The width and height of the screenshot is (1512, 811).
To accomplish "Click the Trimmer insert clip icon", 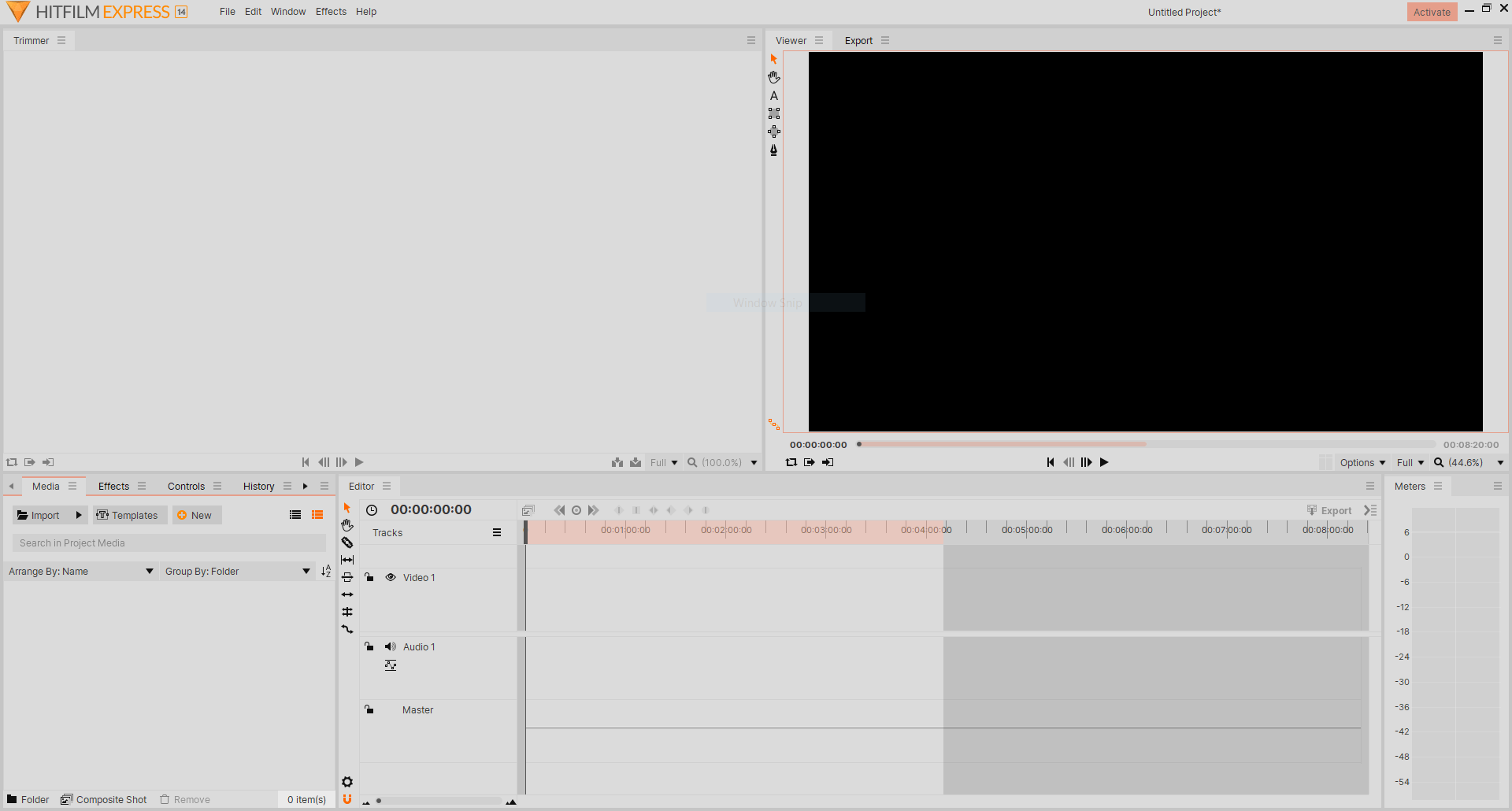I will pyautogui.click(x=617, y=462).
